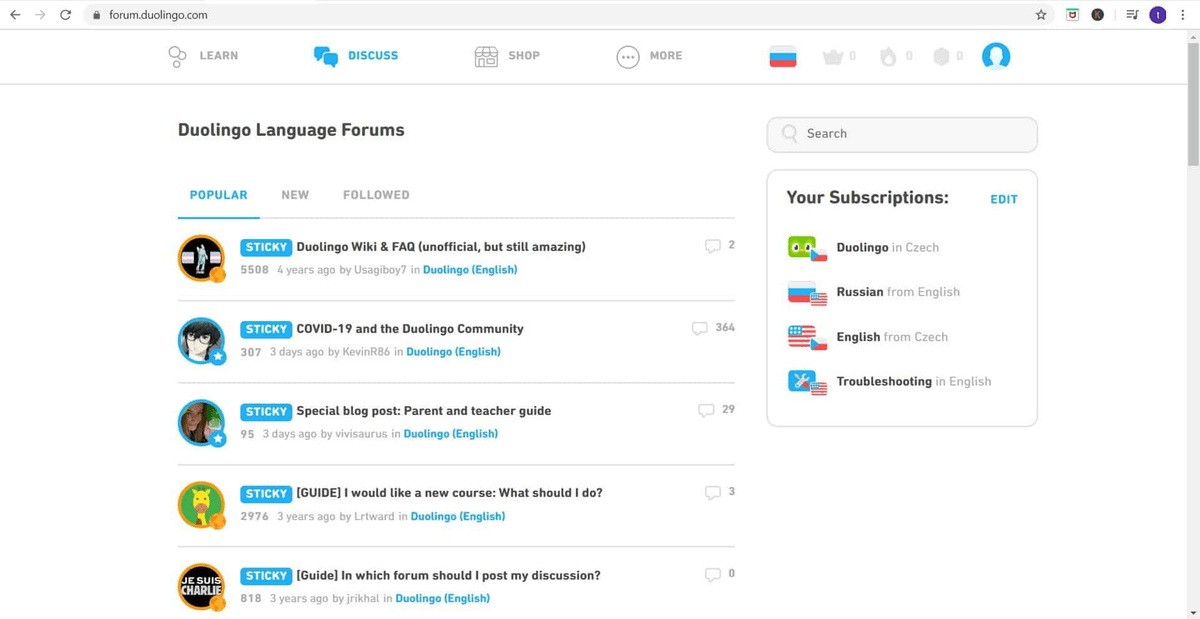Open Duolingo in Czech subscription

887,247
